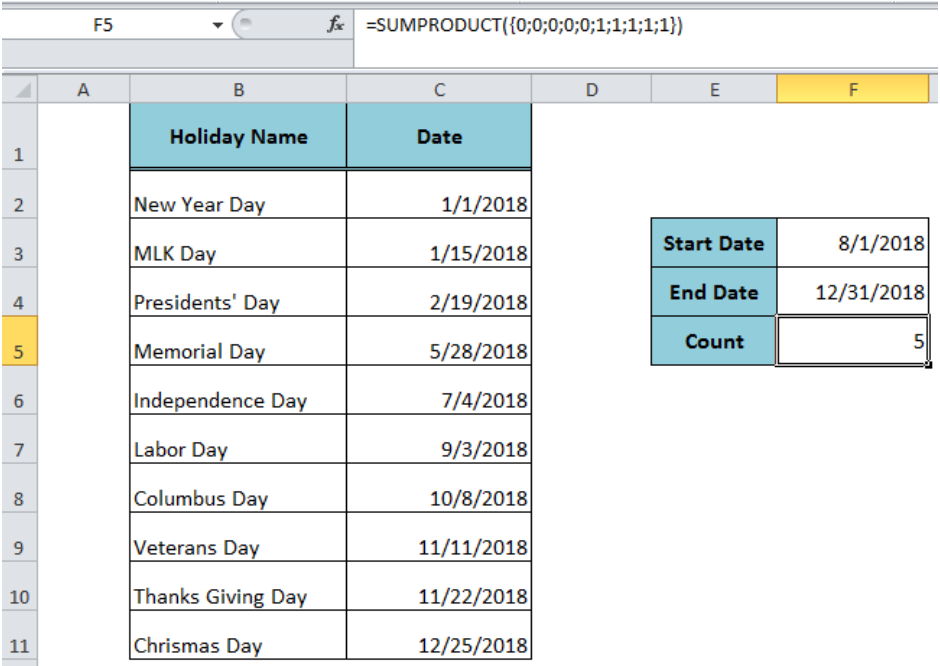Select column header C

coord(439,88)
